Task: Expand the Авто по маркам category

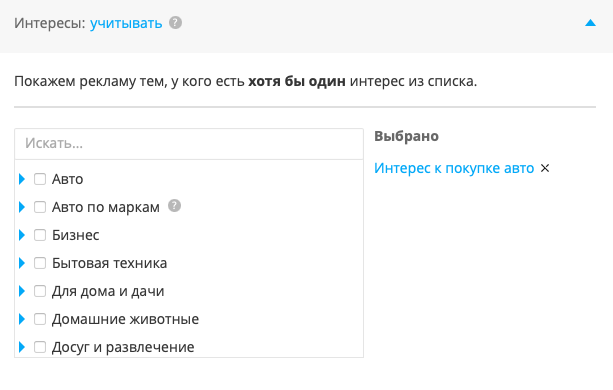Action: (22, 207)
